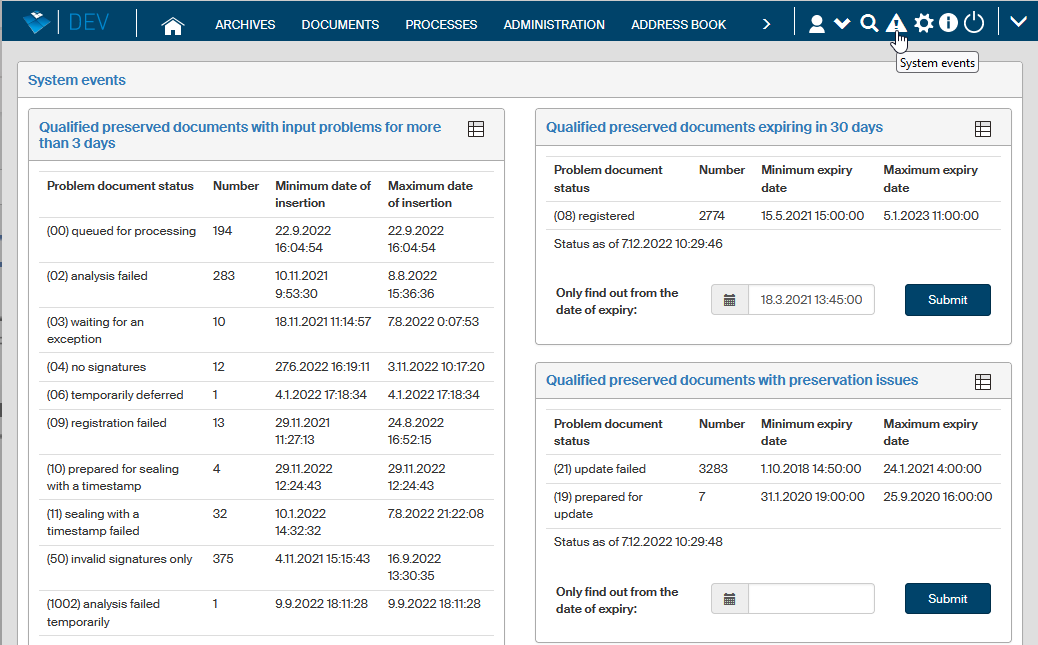This screenshot has height=645, width=1038.
Task: Click the empty preservation issues expiry date field
Action: (x=811, y=599)
